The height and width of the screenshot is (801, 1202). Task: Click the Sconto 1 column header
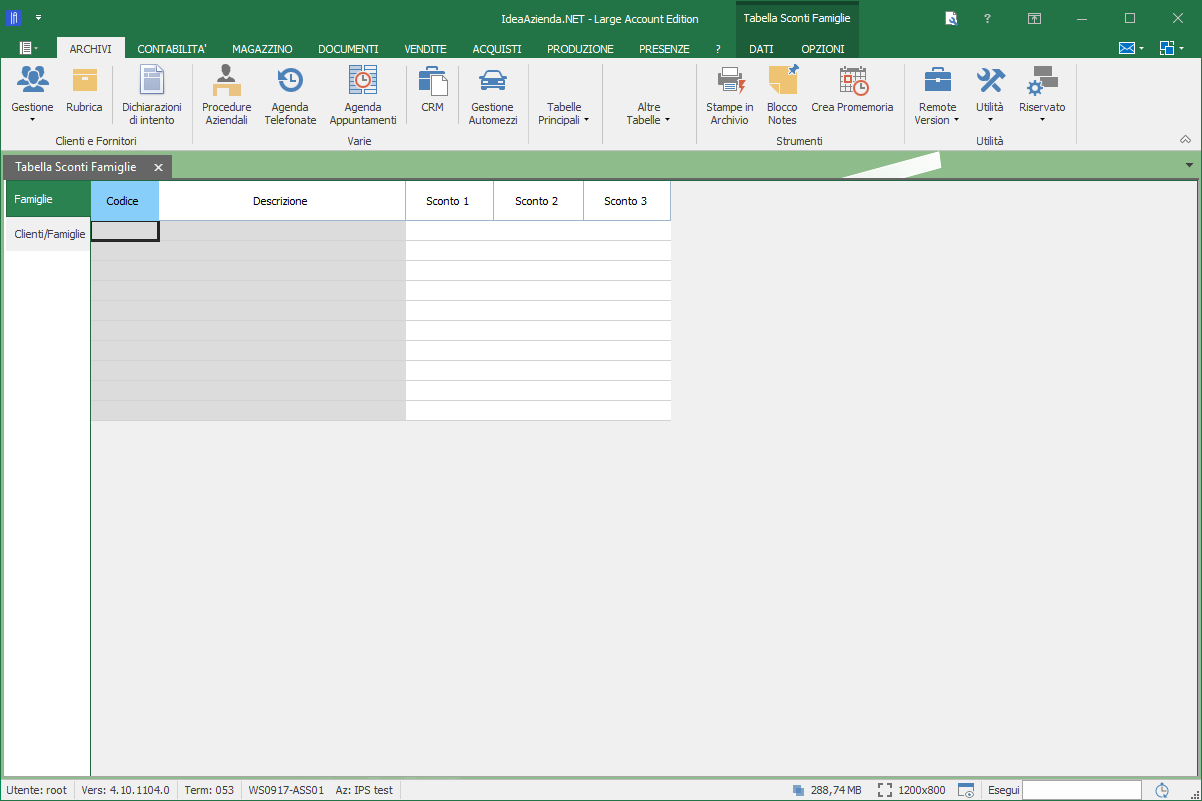[449, 201]
